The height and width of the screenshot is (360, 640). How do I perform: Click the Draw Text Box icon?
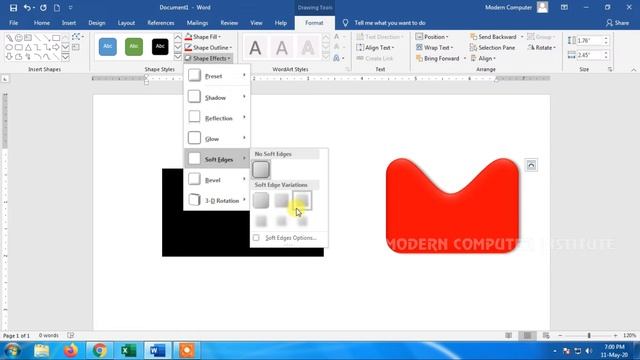[76, 47]
